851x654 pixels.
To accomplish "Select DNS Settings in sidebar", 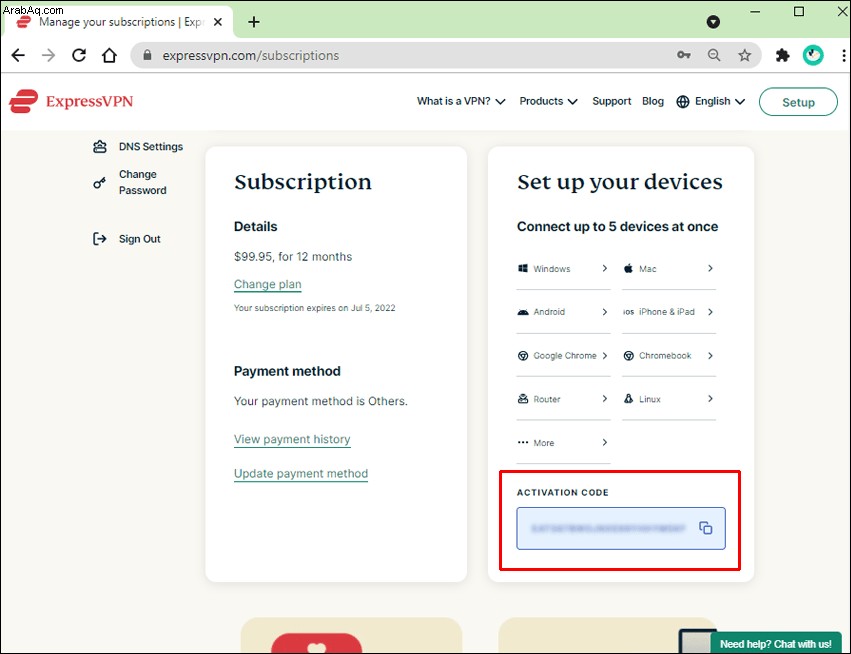I will (151, 147).
